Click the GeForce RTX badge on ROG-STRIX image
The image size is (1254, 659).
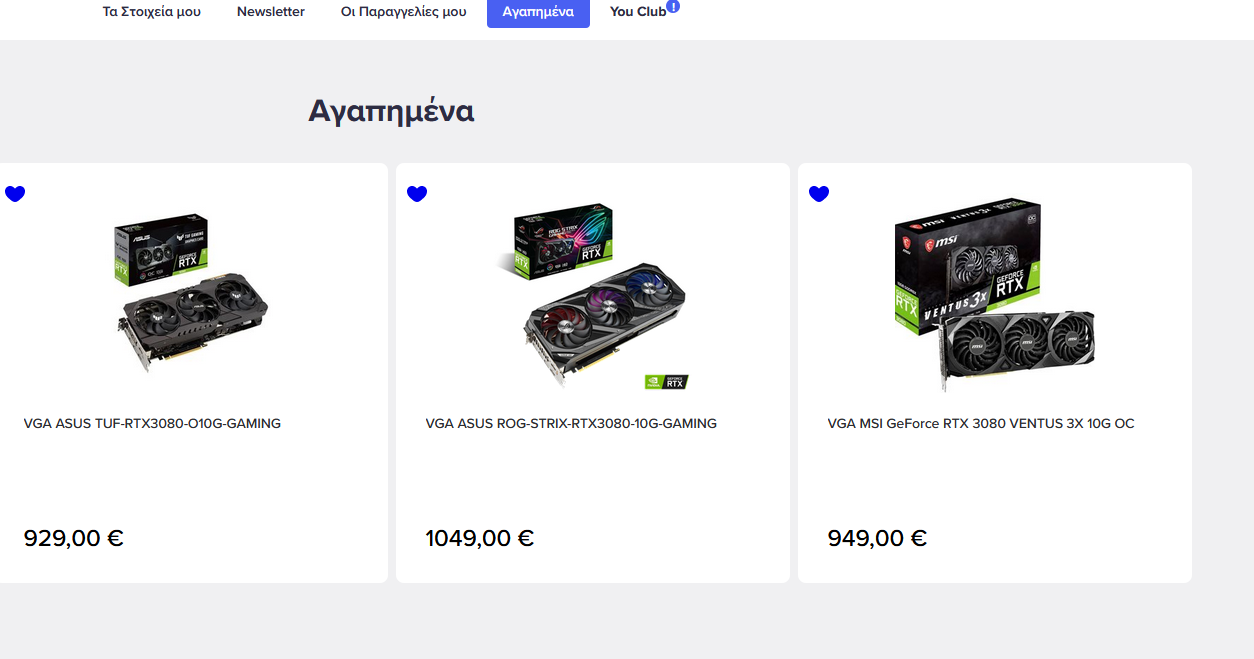pyautogui.click(x=666, y=381)
